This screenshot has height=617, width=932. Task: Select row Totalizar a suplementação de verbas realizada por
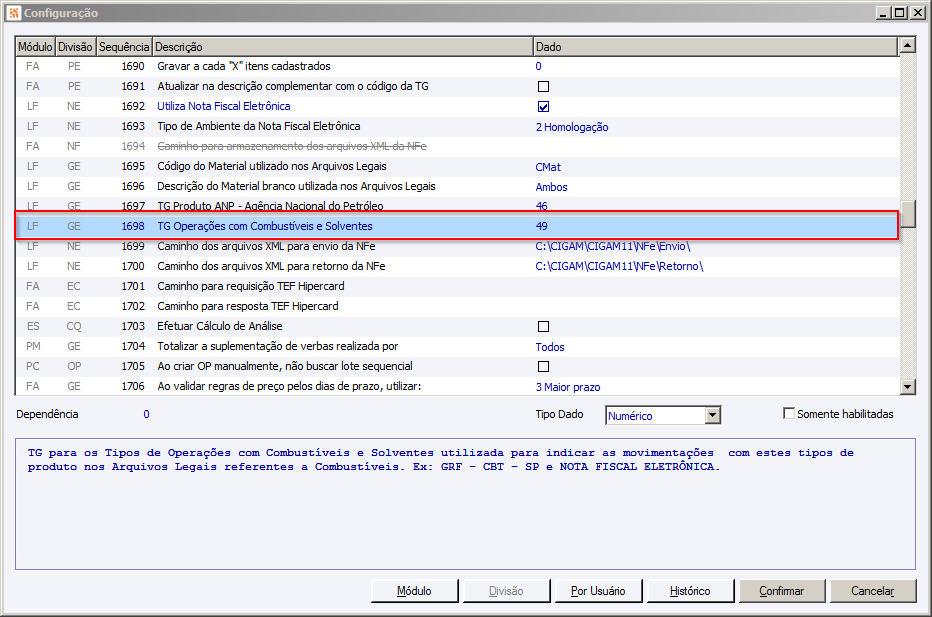pos(456,347)
